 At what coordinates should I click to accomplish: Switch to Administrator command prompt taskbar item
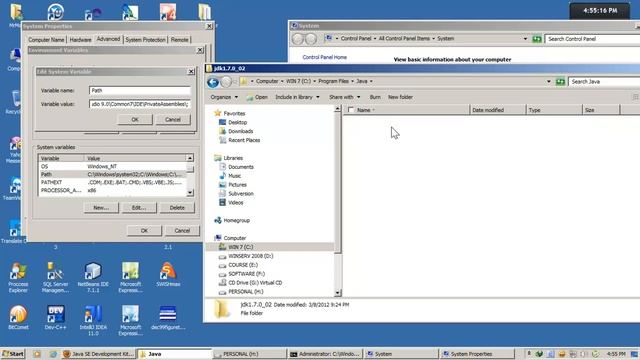pyautogui.click(x=325, y=354)
